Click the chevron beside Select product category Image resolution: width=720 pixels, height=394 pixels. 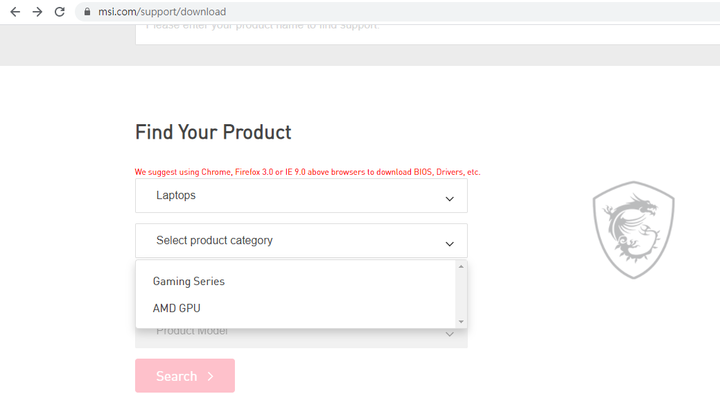(x=450, y=244)
